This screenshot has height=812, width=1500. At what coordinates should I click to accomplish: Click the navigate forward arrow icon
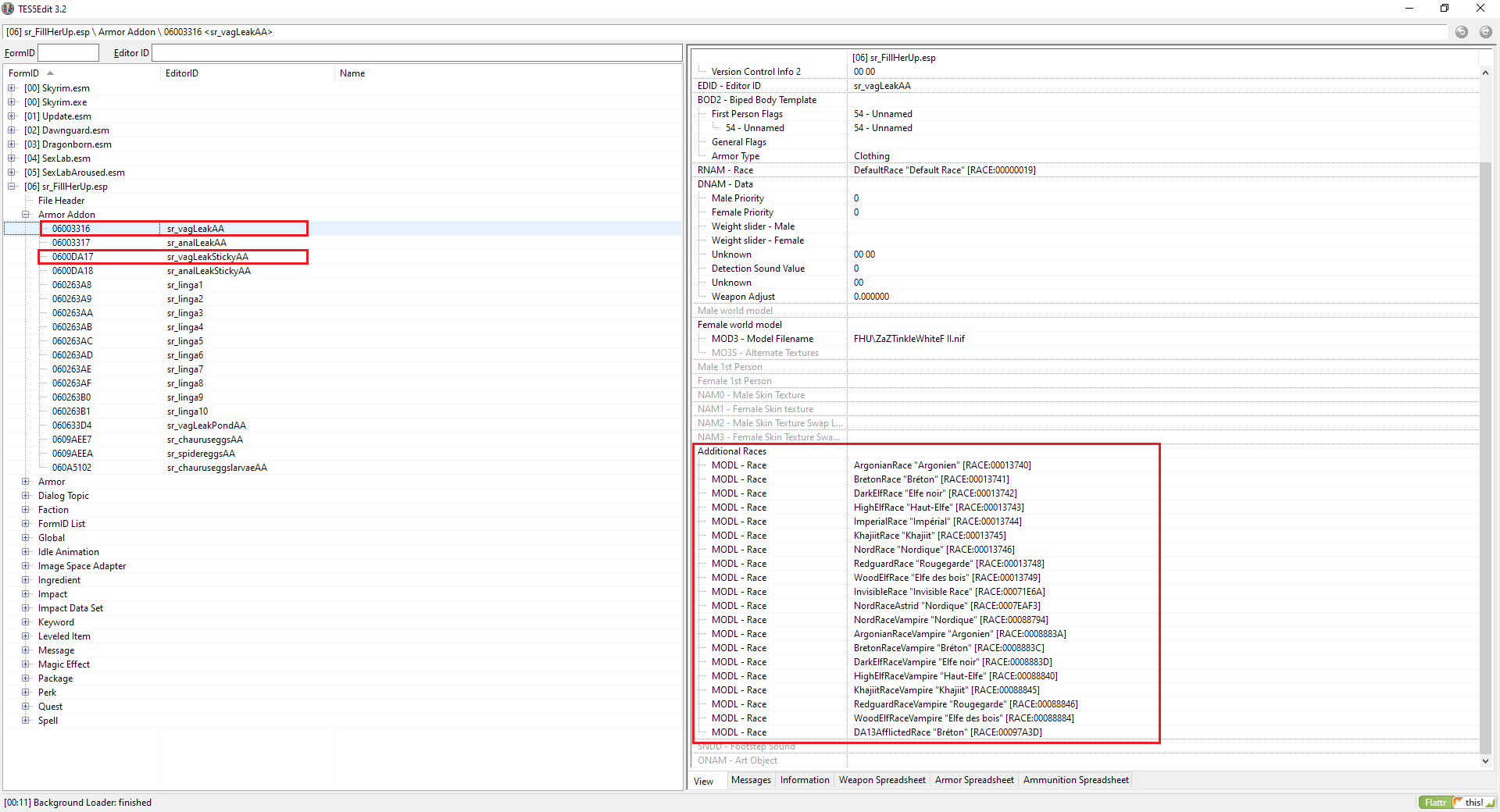[x=1486, y=32]
